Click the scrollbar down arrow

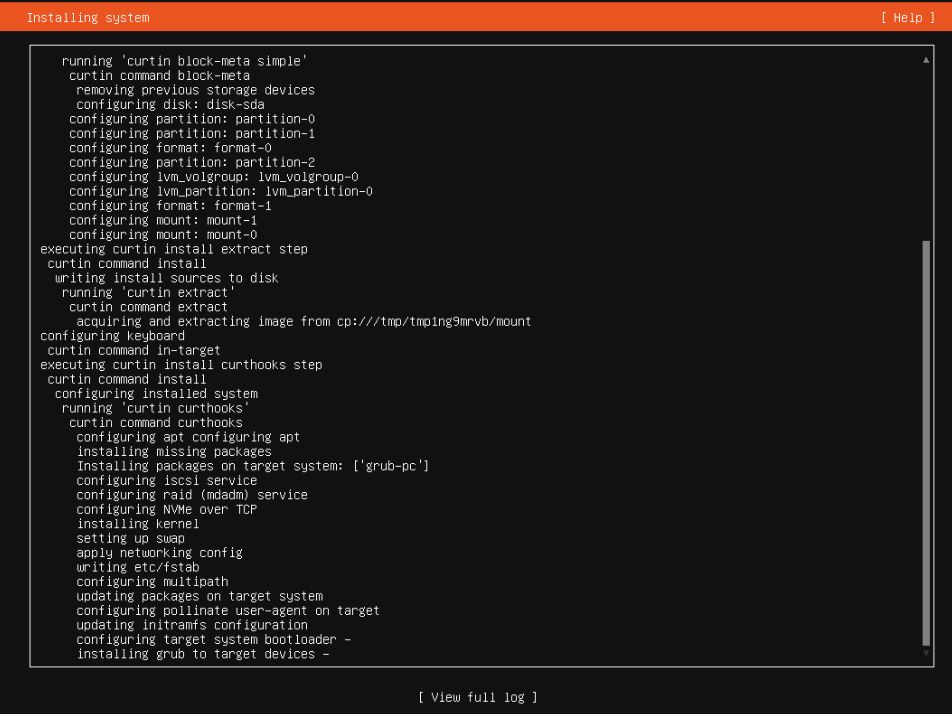point(926,654)
